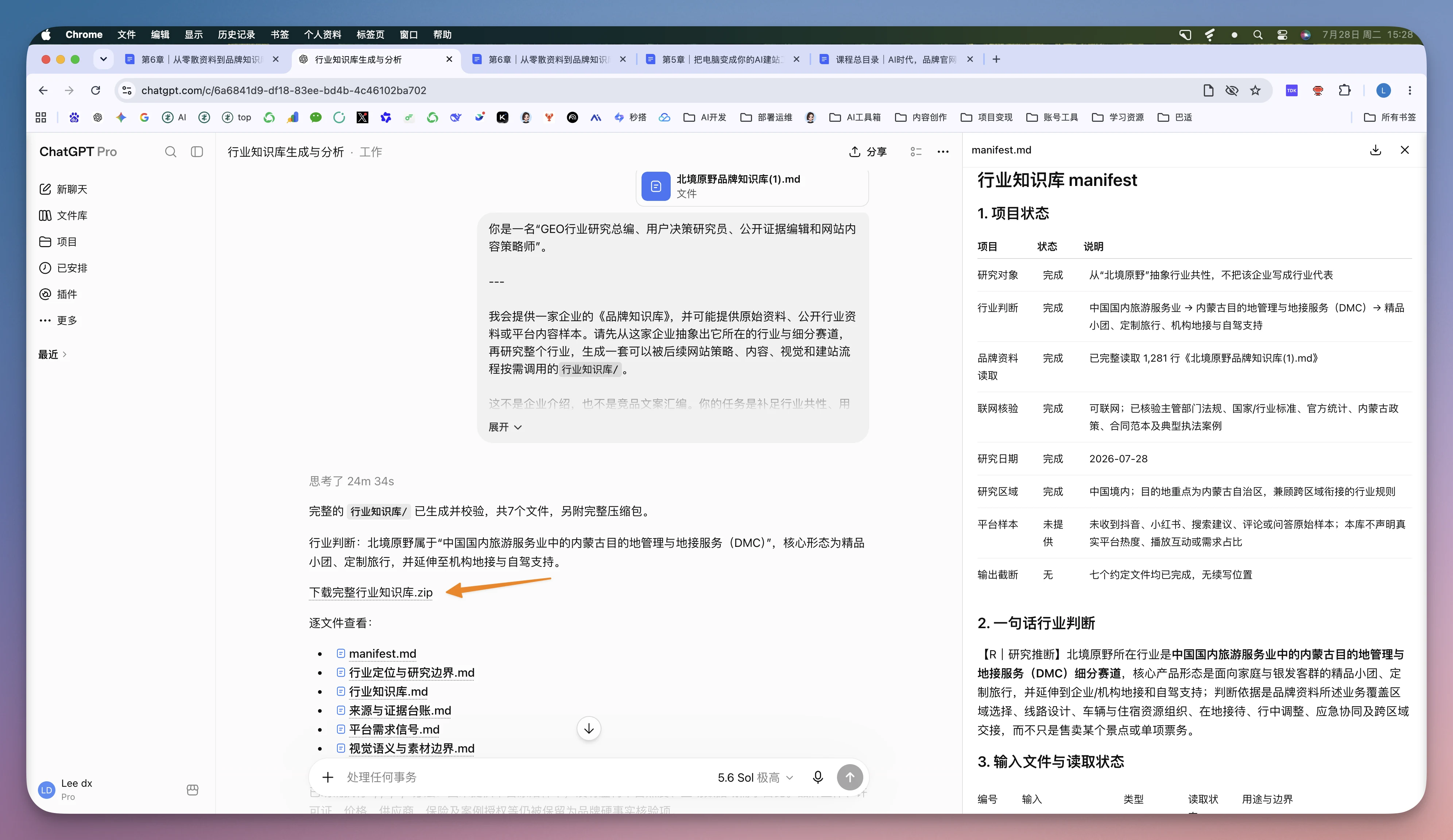Send message with the up-arrow button

tap(850, 777)
